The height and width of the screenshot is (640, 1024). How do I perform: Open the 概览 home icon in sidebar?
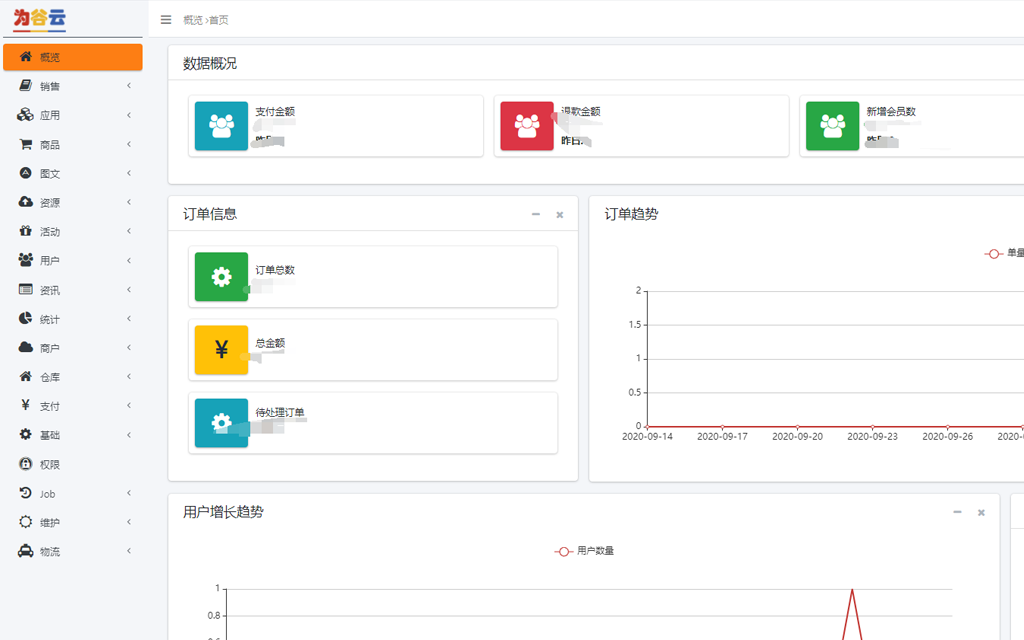(25, 57)
